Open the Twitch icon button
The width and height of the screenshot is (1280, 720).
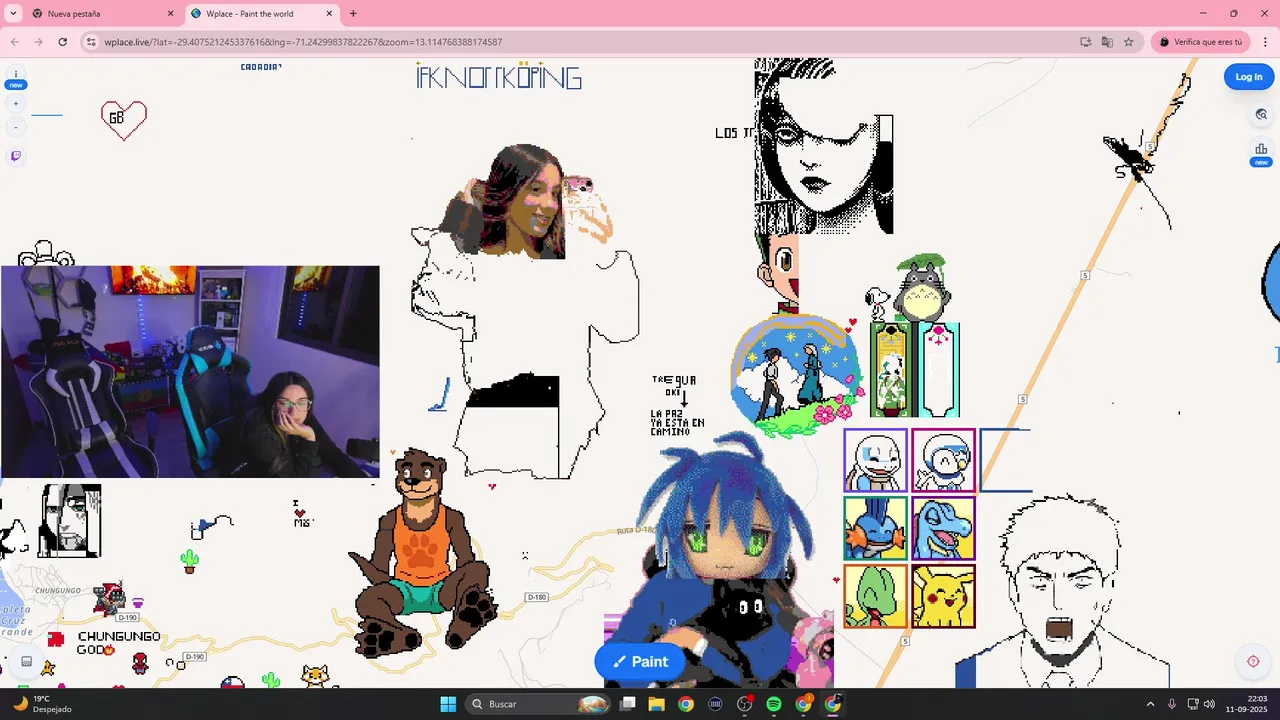[16, 156]
